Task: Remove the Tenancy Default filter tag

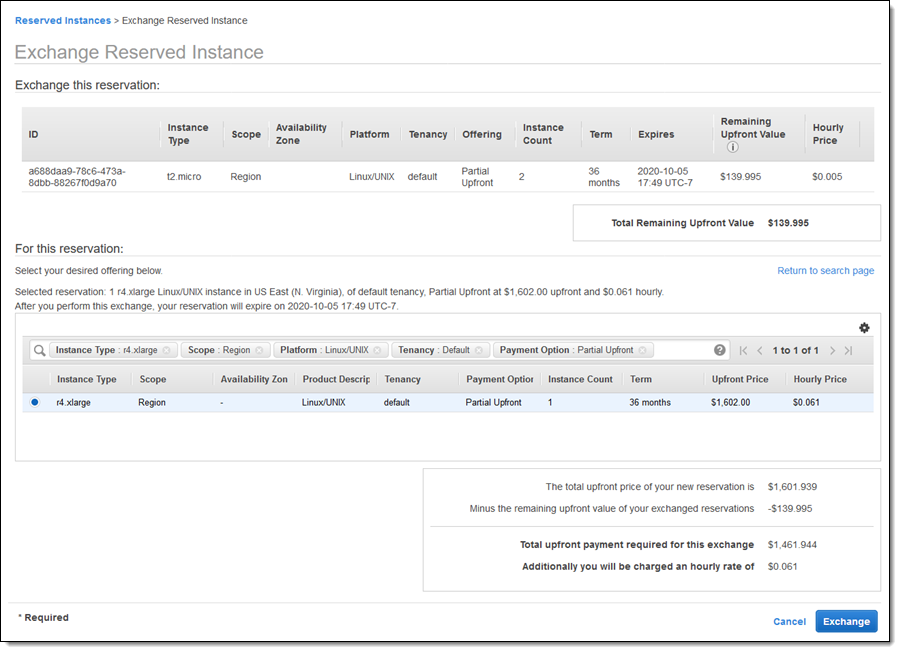Action: click(479, 351)
